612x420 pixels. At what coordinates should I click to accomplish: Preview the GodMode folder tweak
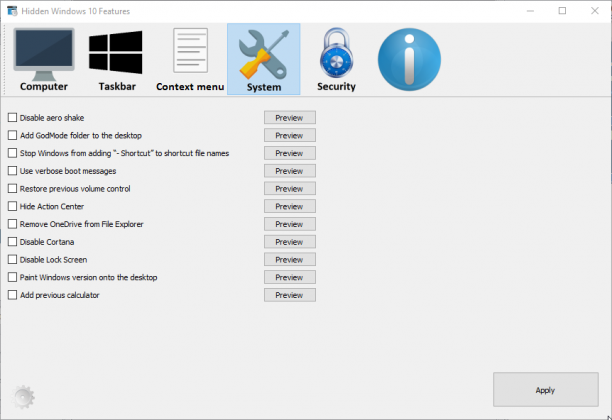[290, 135]
